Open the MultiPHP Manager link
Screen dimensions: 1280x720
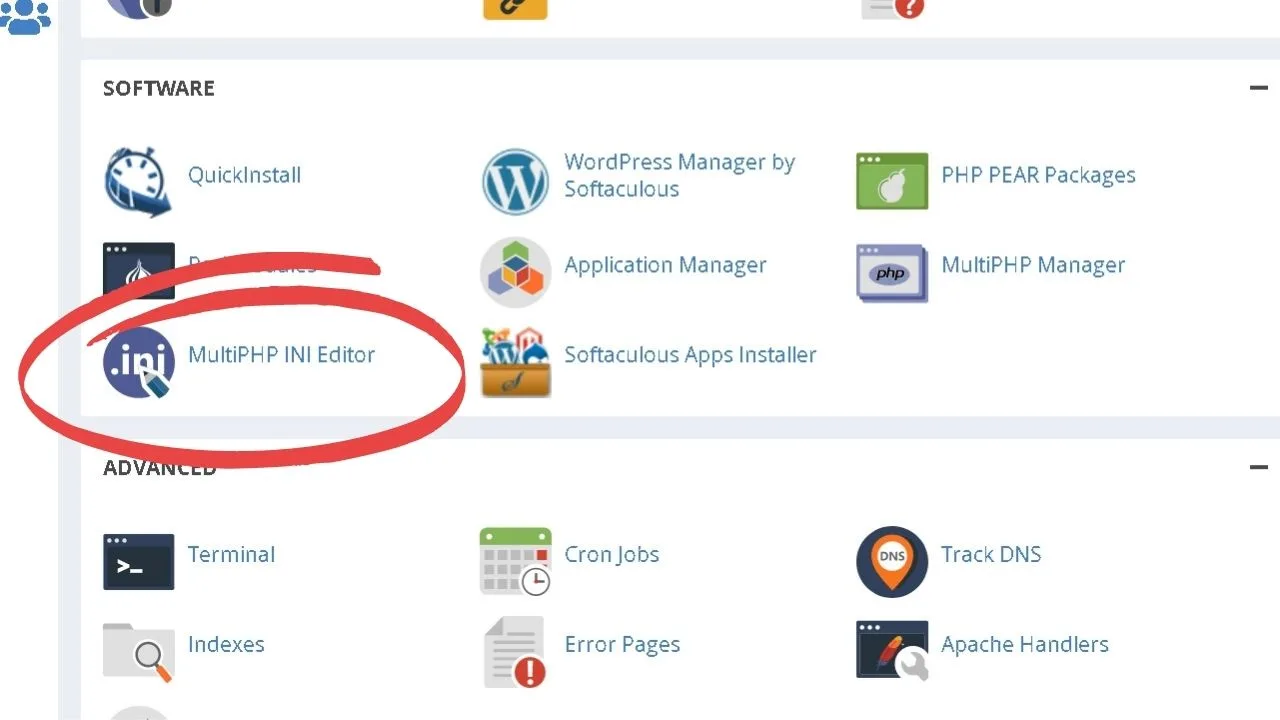click(x=1033, y=265)
